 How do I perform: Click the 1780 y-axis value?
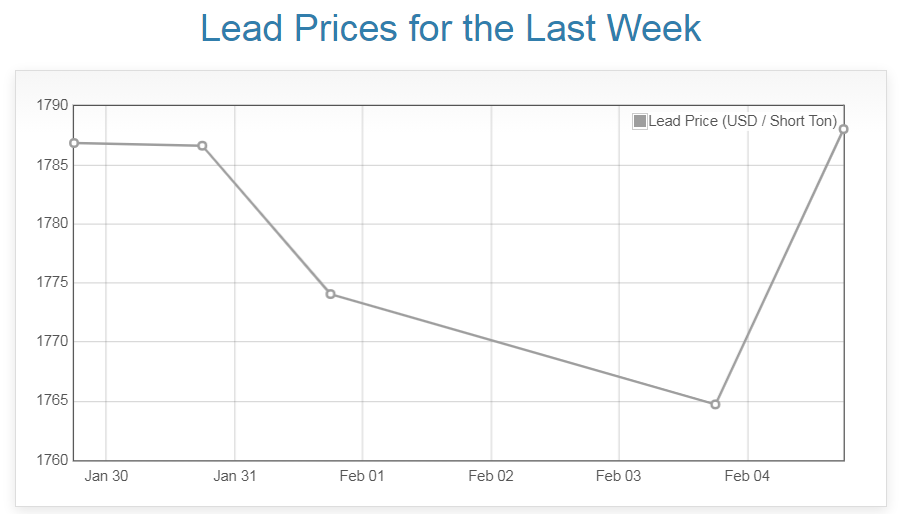click(52, 223)
